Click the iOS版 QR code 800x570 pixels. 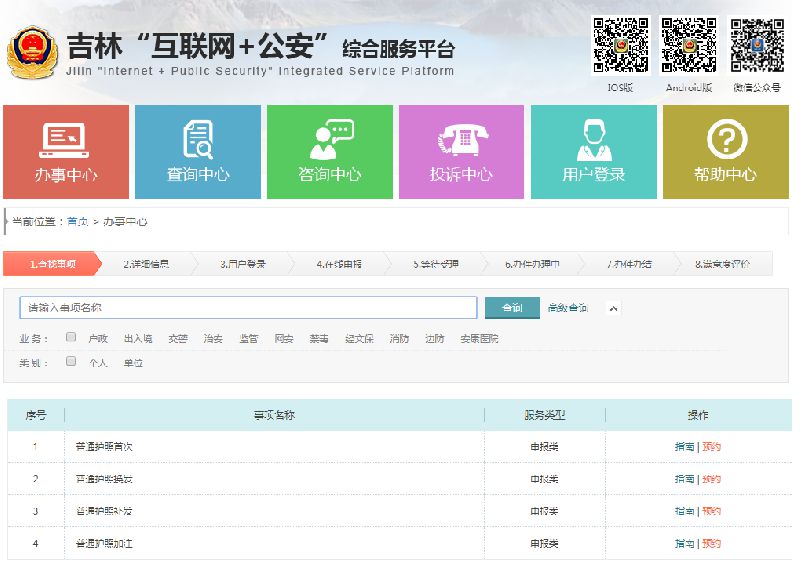click(x=621, y=44)
